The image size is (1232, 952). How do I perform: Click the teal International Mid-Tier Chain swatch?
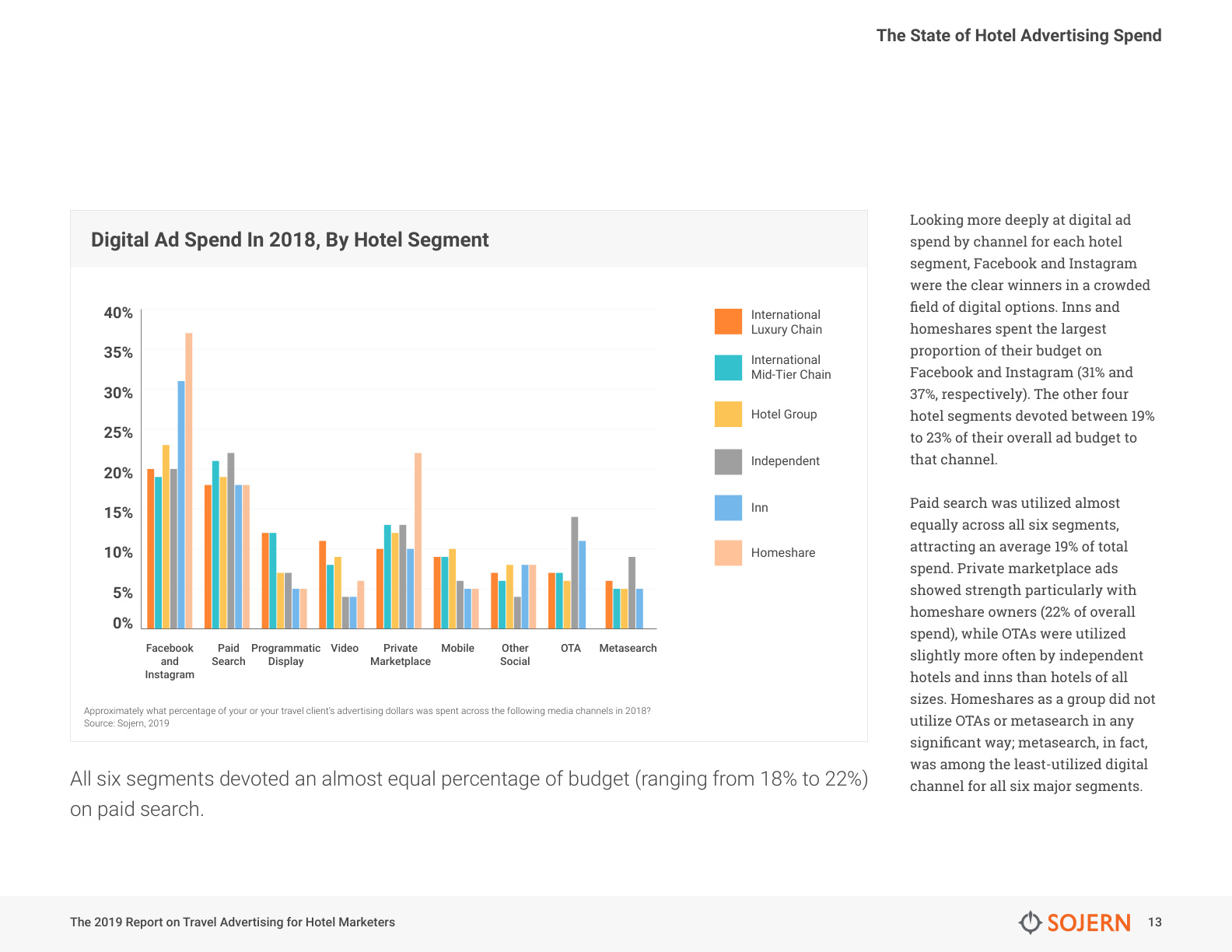tap(728, 367)
